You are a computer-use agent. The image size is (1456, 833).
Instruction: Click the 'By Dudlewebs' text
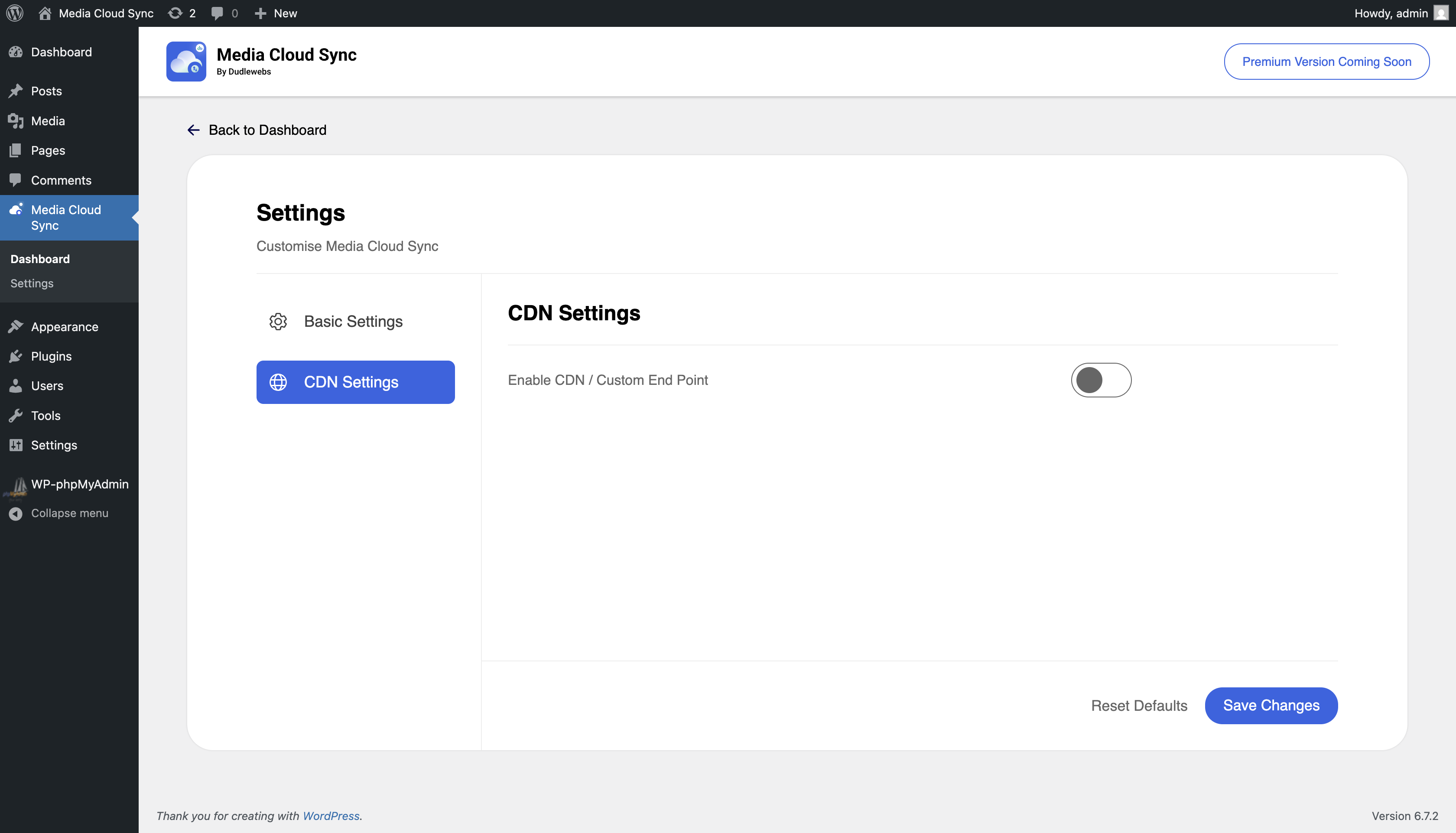click(244, 72)
